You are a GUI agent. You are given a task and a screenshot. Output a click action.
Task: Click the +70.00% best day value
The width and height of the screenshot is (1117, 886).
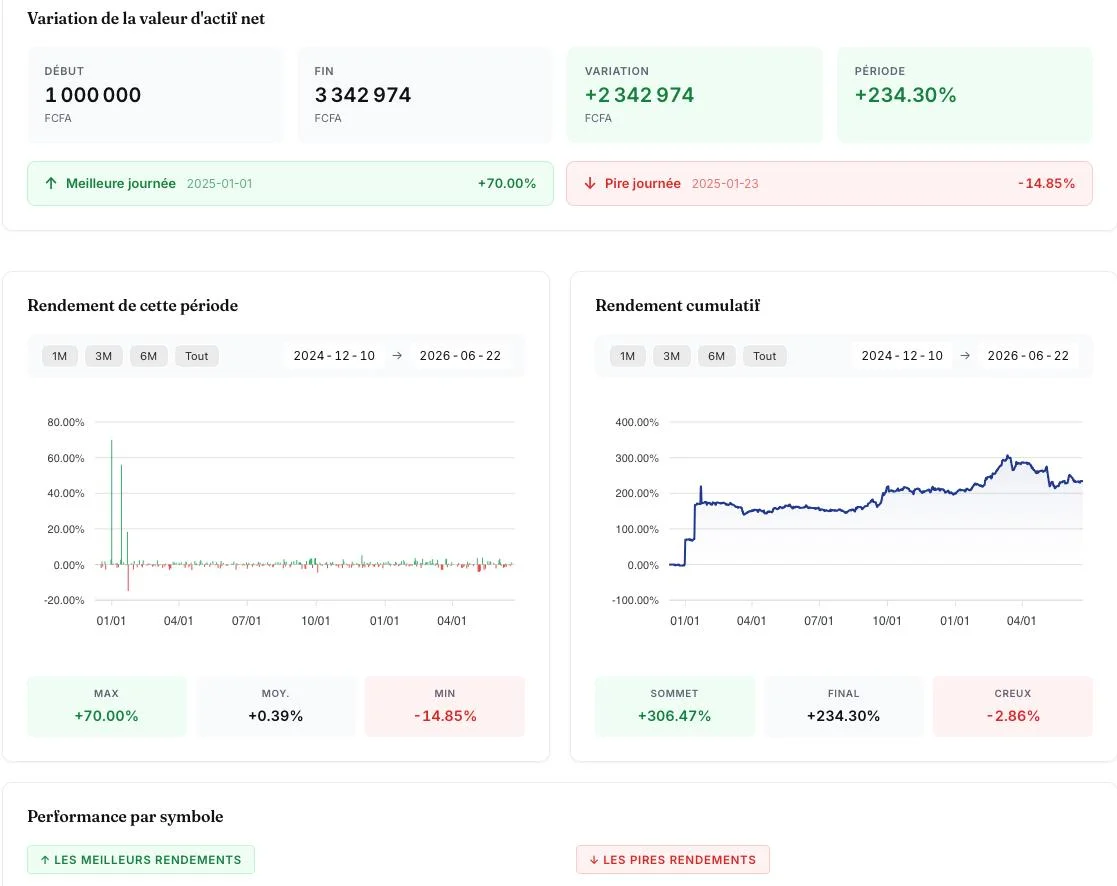click(x=506, y=183)
